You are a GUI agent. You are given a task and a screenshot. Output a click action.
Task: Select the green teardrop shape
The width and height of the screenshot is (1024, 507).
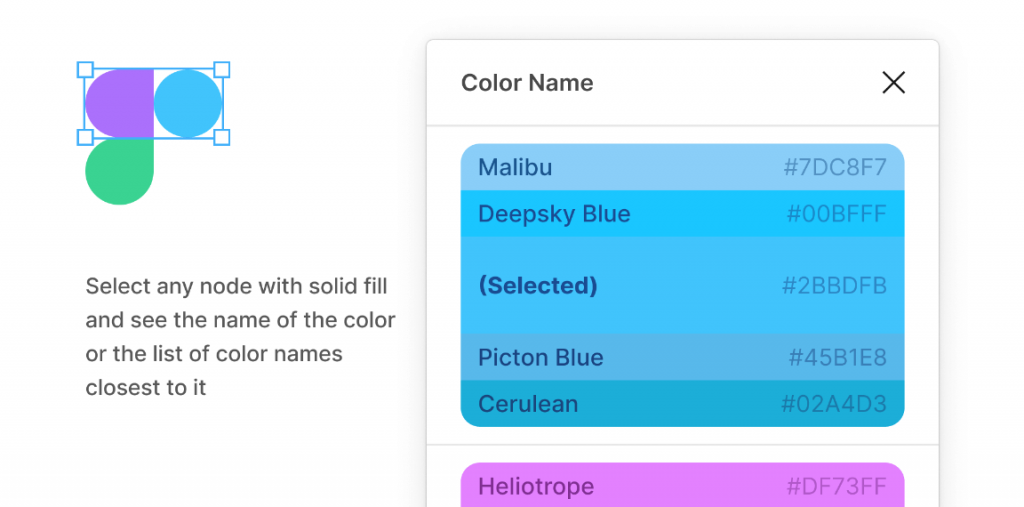click(118, 171)
